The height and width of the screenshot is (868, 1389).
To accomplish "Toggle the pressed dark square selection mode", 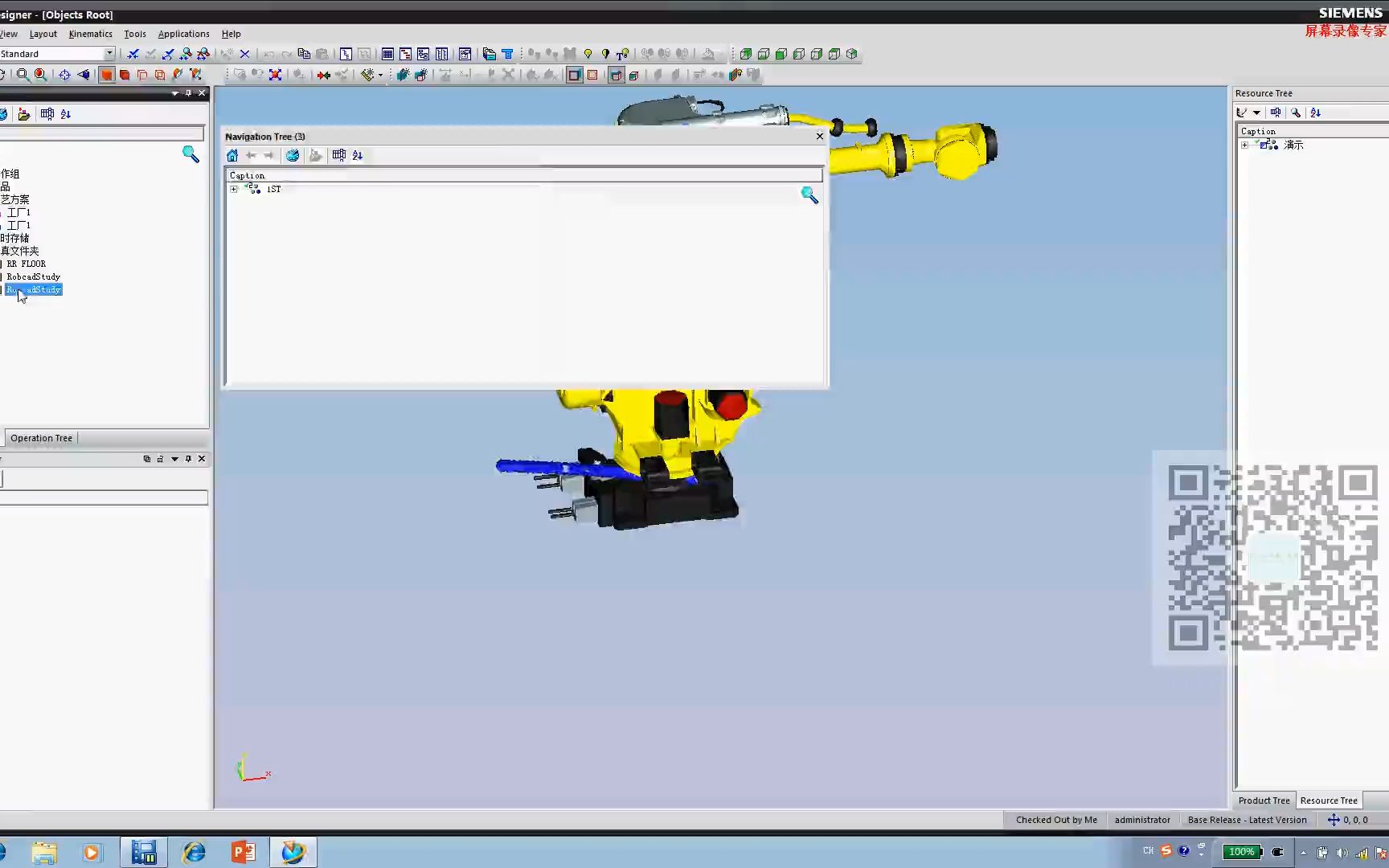I will (x=574, y=75).
